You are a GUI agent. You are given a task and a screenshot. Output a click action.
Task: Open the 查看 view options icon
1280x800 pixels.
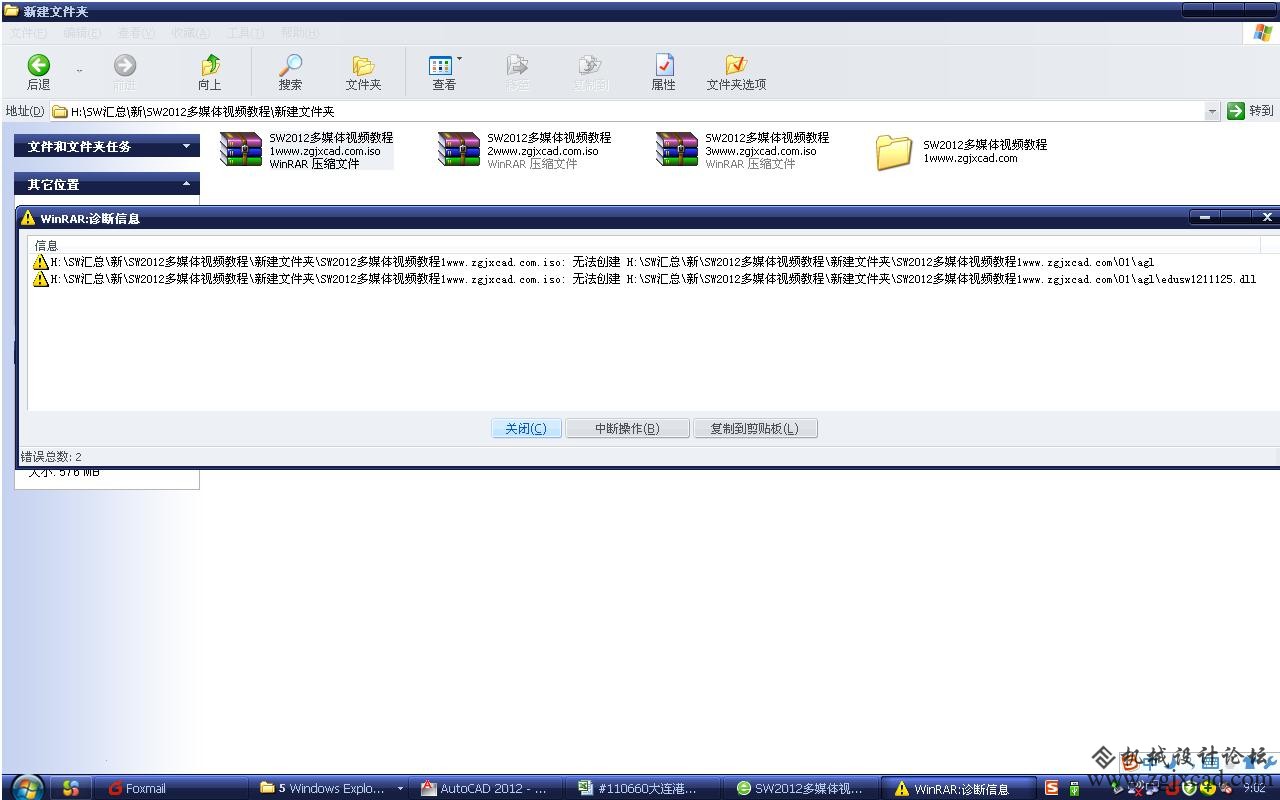(x=441, y=66)
